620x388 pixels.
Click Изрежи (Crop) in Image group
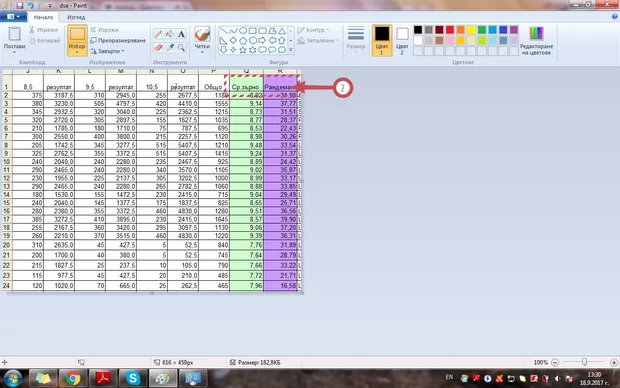point(105,30)
